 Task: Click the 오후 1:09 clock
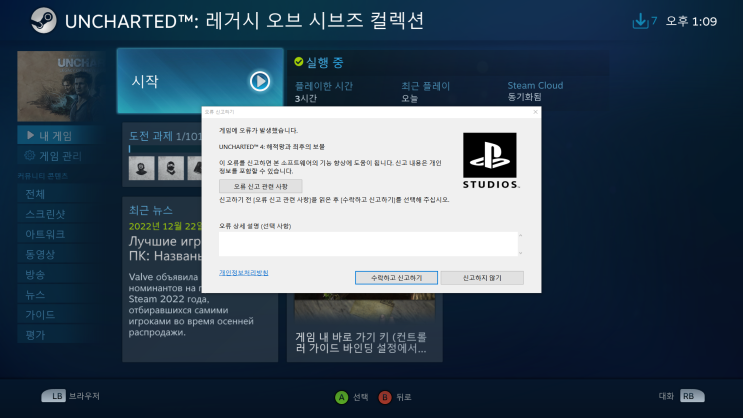pos(691,21)
